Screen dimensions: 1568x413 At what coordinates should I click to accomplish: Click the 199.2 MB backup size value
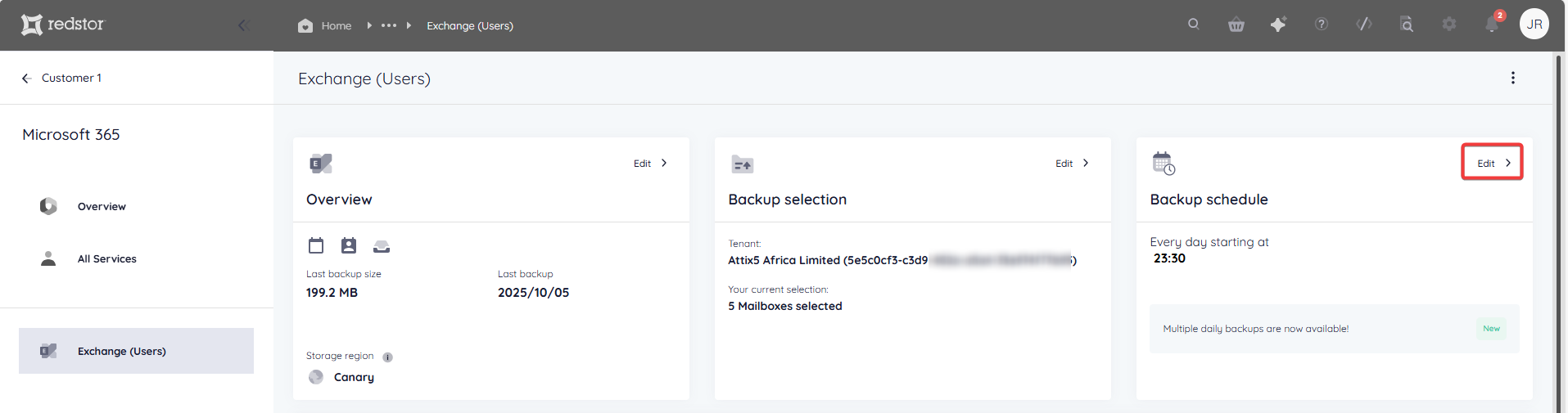point(332,293)
